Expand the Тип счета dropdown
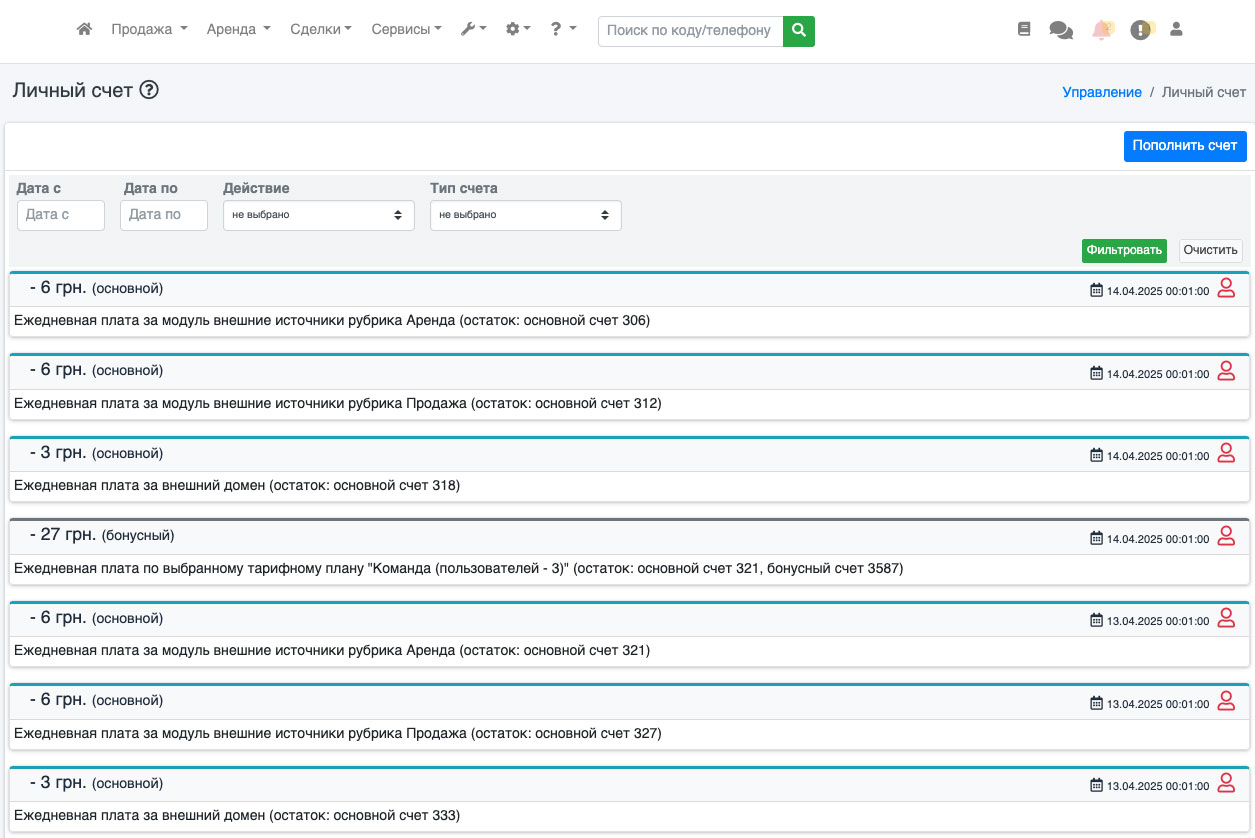 (525, 215)
